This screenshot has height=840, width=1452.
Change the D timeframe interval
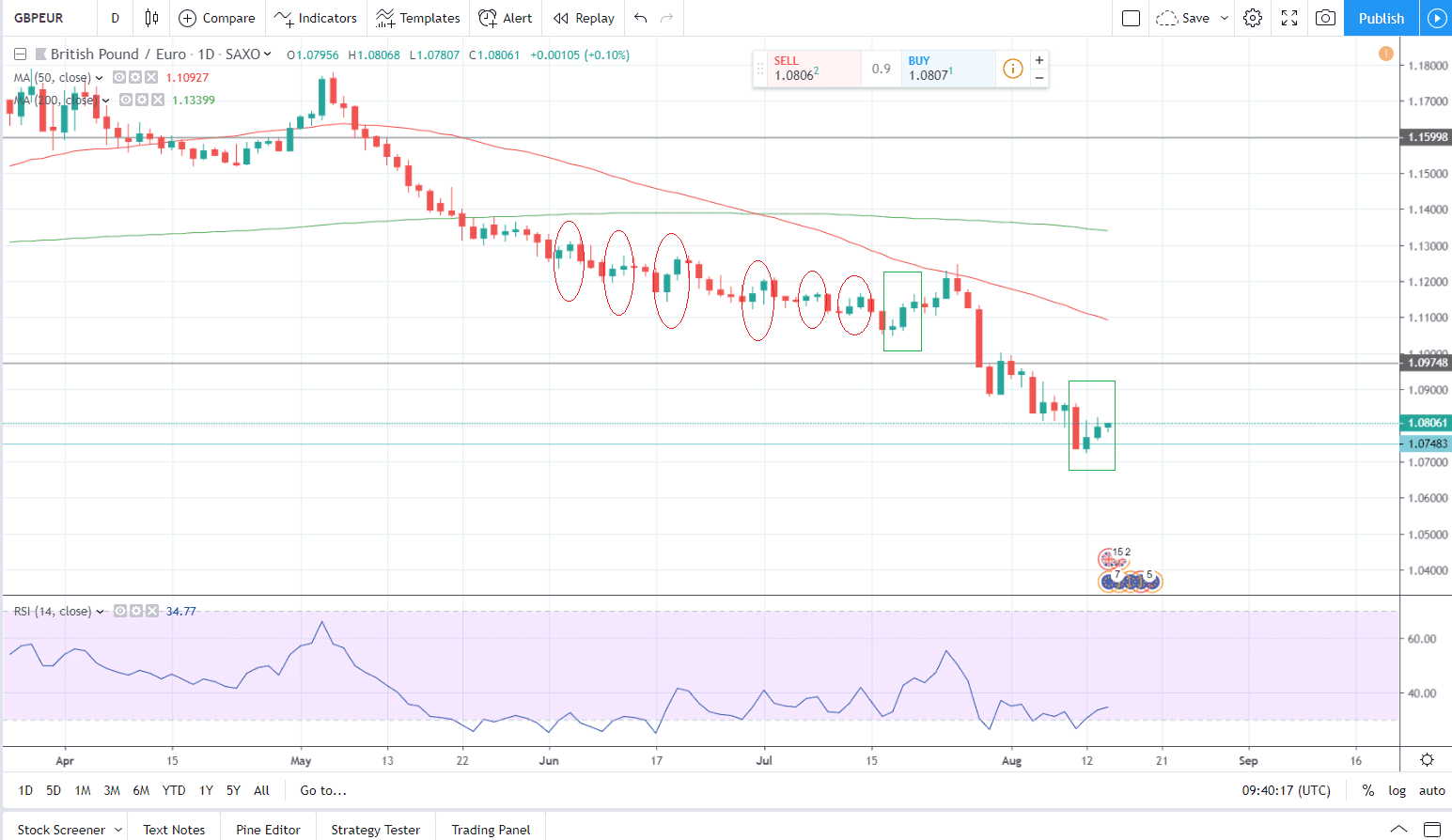tap(116, 18)
